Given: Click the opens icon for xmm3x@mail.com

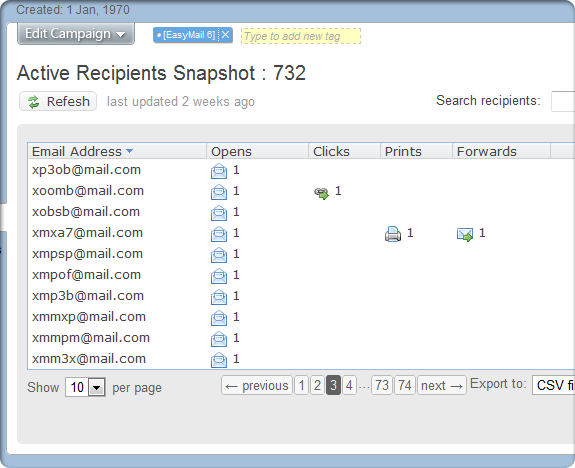Looking at the screenshot, I should point(219,360).
